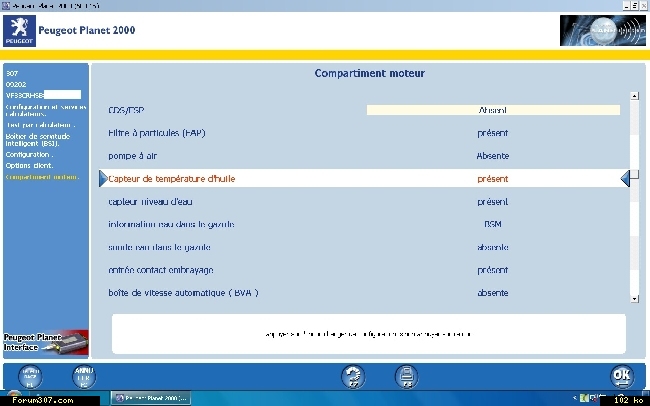
Task: Click 'présent' value for capteur niveau d'eau
Action: 492,202
